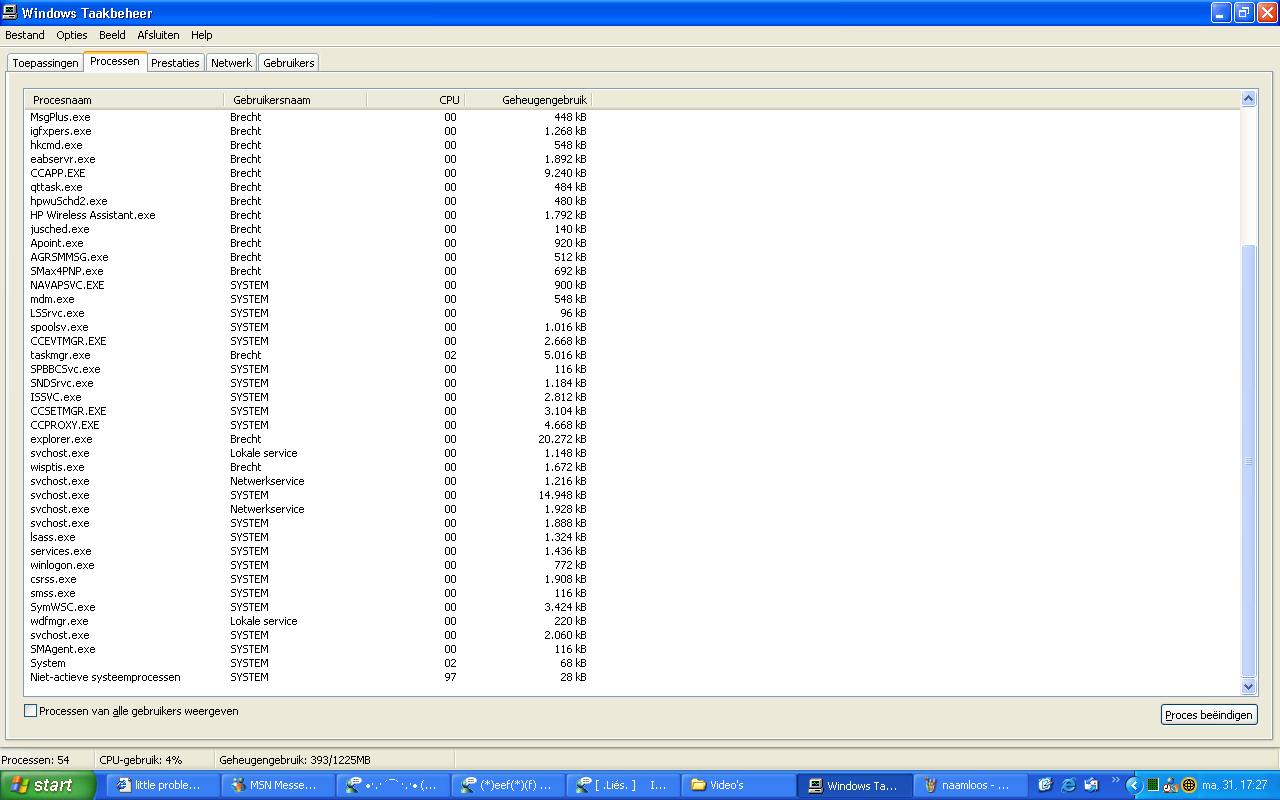Image resolution: width=1280 pixels, height=800 pixels.
Task: Click the Windows Start button
Action: coord(47,785)
